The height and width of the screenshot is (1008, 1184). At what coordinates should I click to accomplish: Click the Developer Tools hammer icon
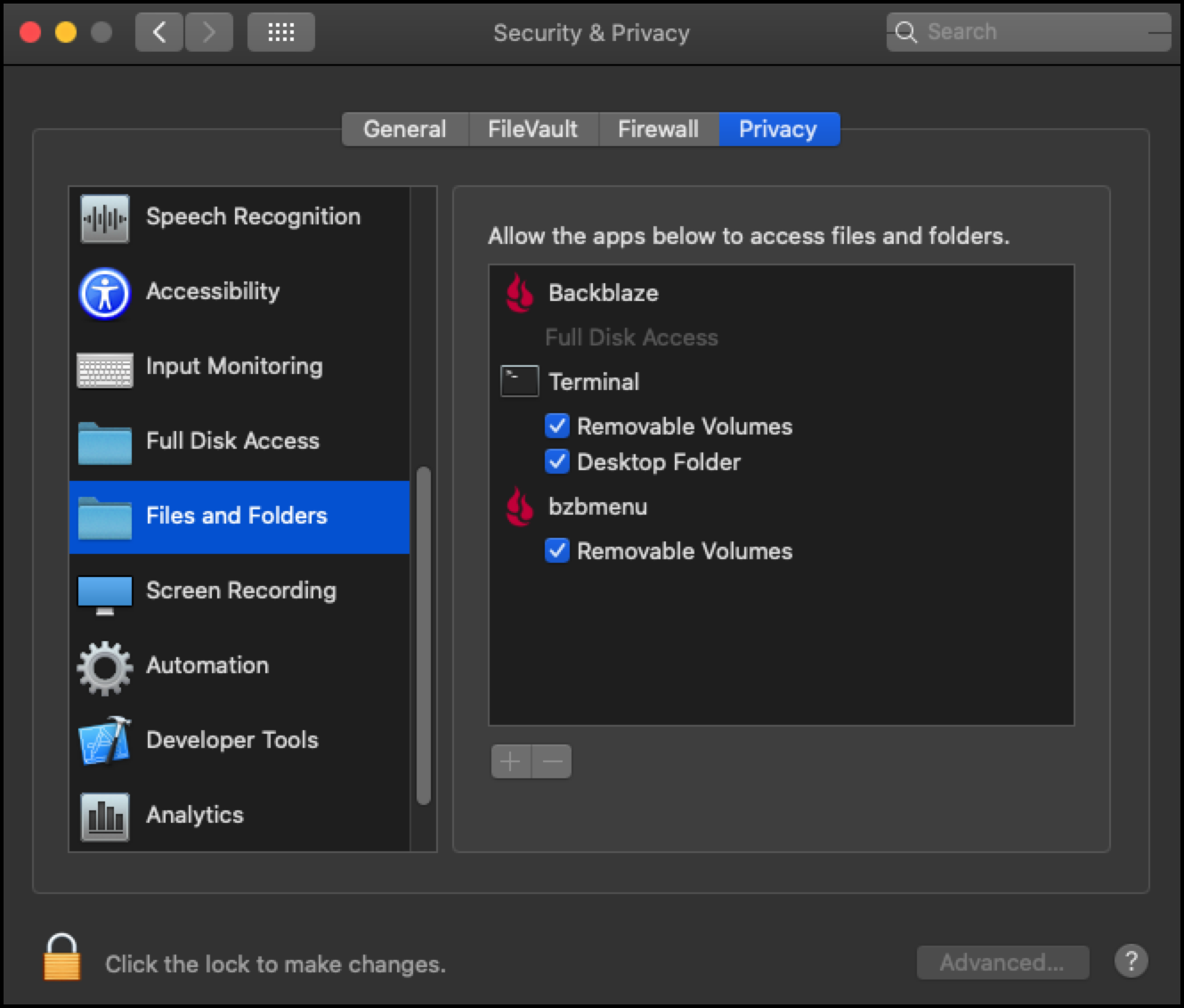(x=105, y=741)
